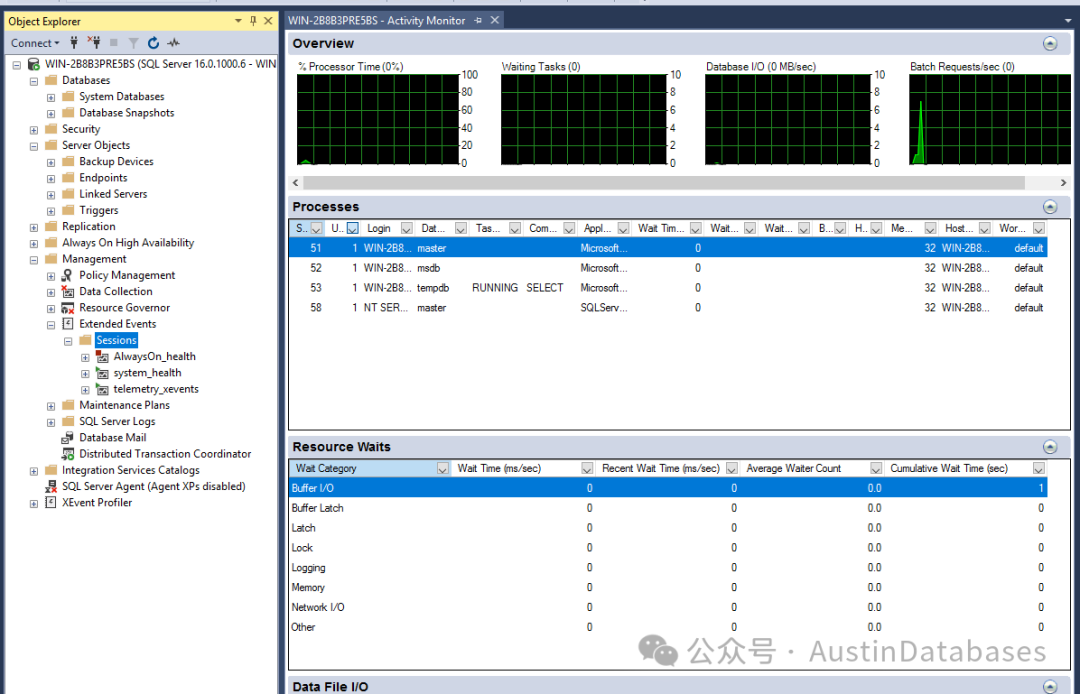Viewport: 1080px width, 694px height.
Task: Select the Always On High Availability node
Action: tap(128, 242)
